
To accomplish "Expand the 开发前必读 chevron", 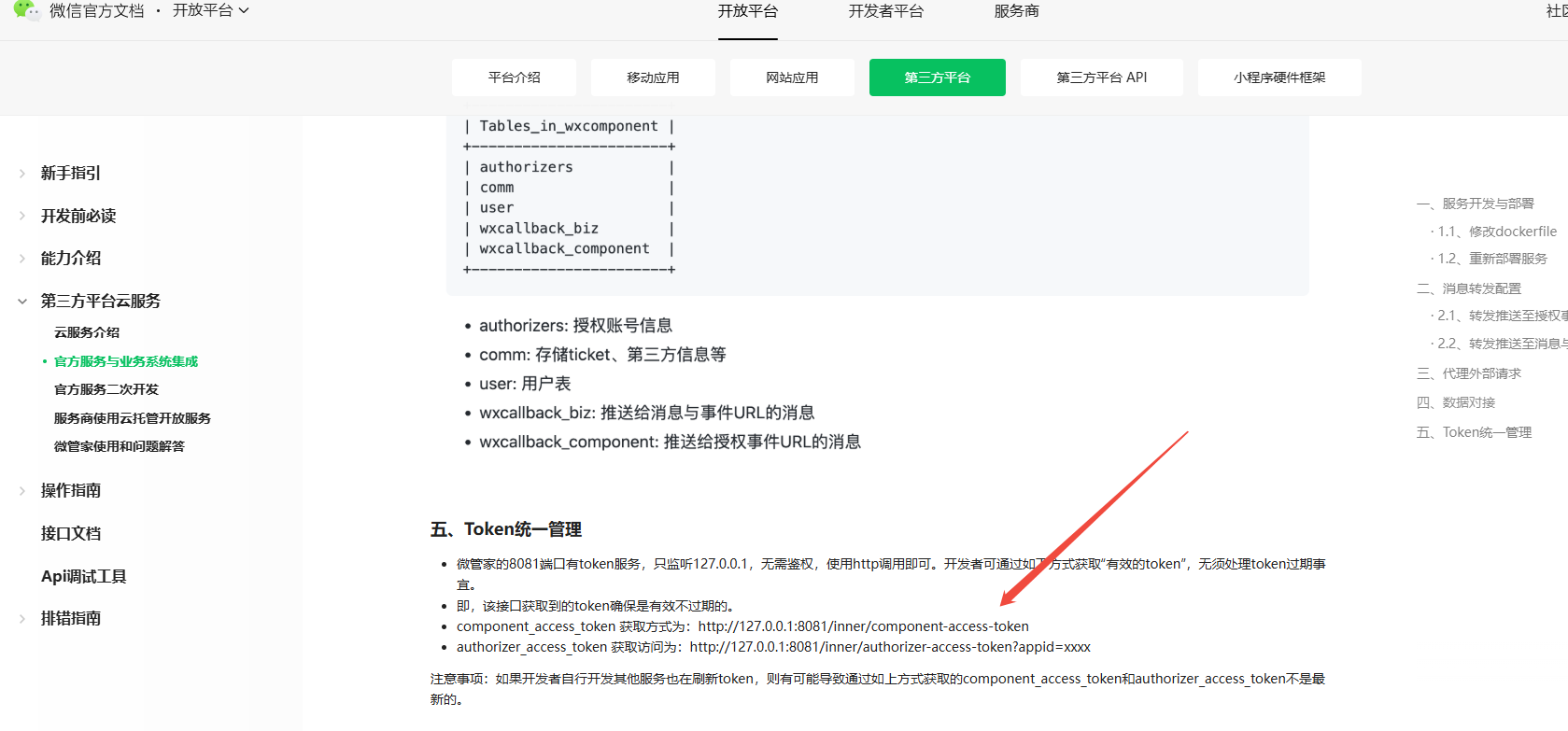I will (22, 216).
